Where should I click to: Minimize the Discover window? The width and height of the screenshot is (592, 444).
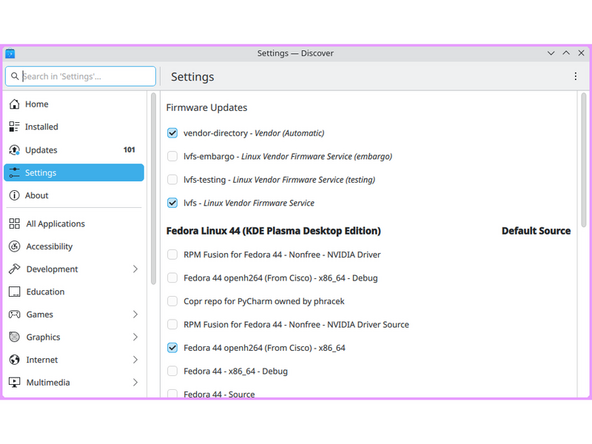tap(551, 53)
